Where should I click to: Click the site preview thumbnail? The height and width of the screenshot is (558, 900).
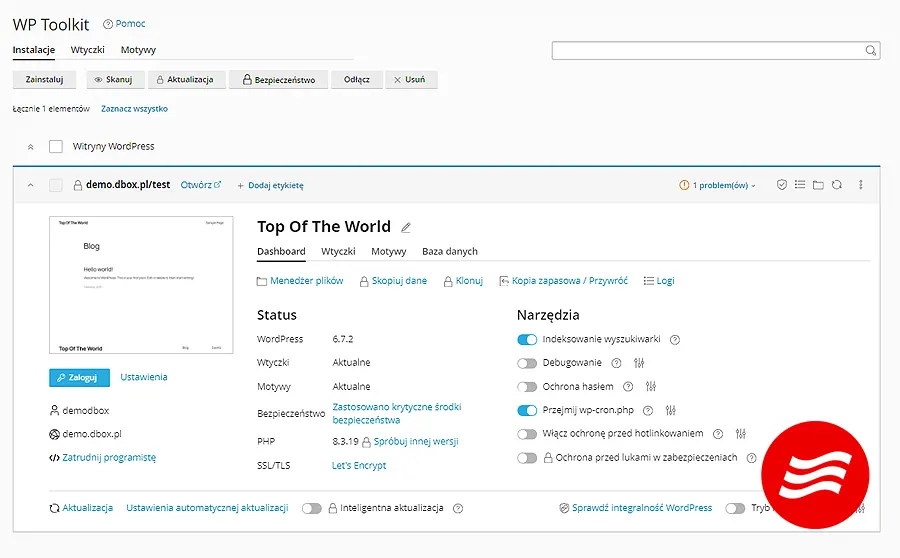(141, 285)
